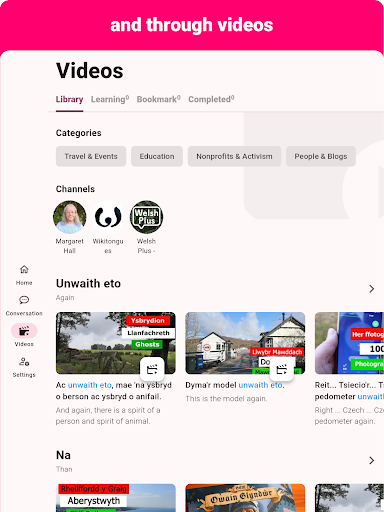
Task: Open Margaret Hall channel avatar
Action: click(x=70, y=217)
